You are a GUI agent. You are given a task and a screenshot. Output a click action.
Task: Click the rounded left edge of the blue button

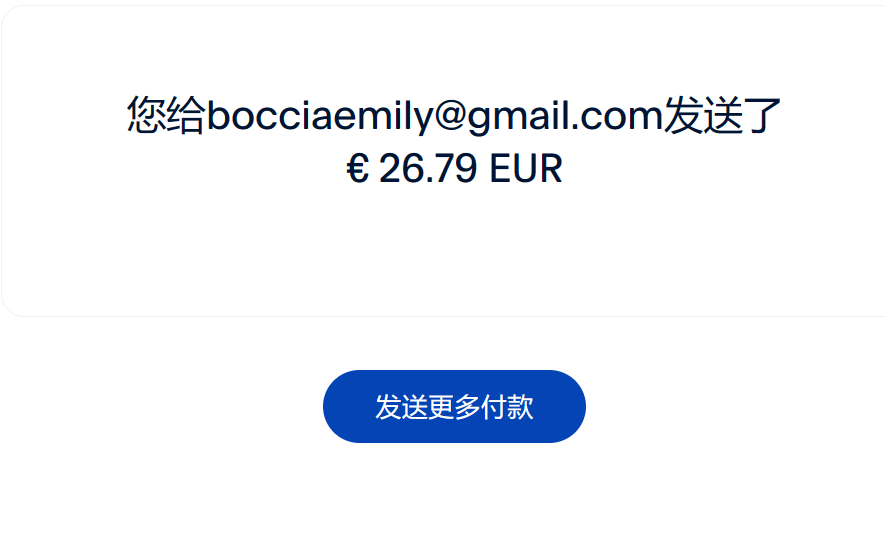tap(336, 407)
